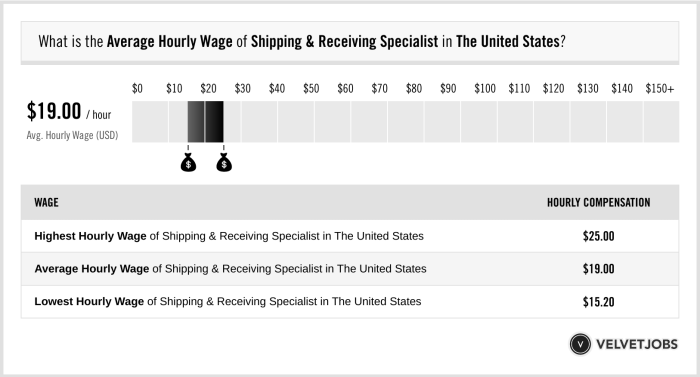Click the HOURLY COMPENSATION column header
This screenshot has width=700, height=377.
pyautogui.click(x=599, y=202)
